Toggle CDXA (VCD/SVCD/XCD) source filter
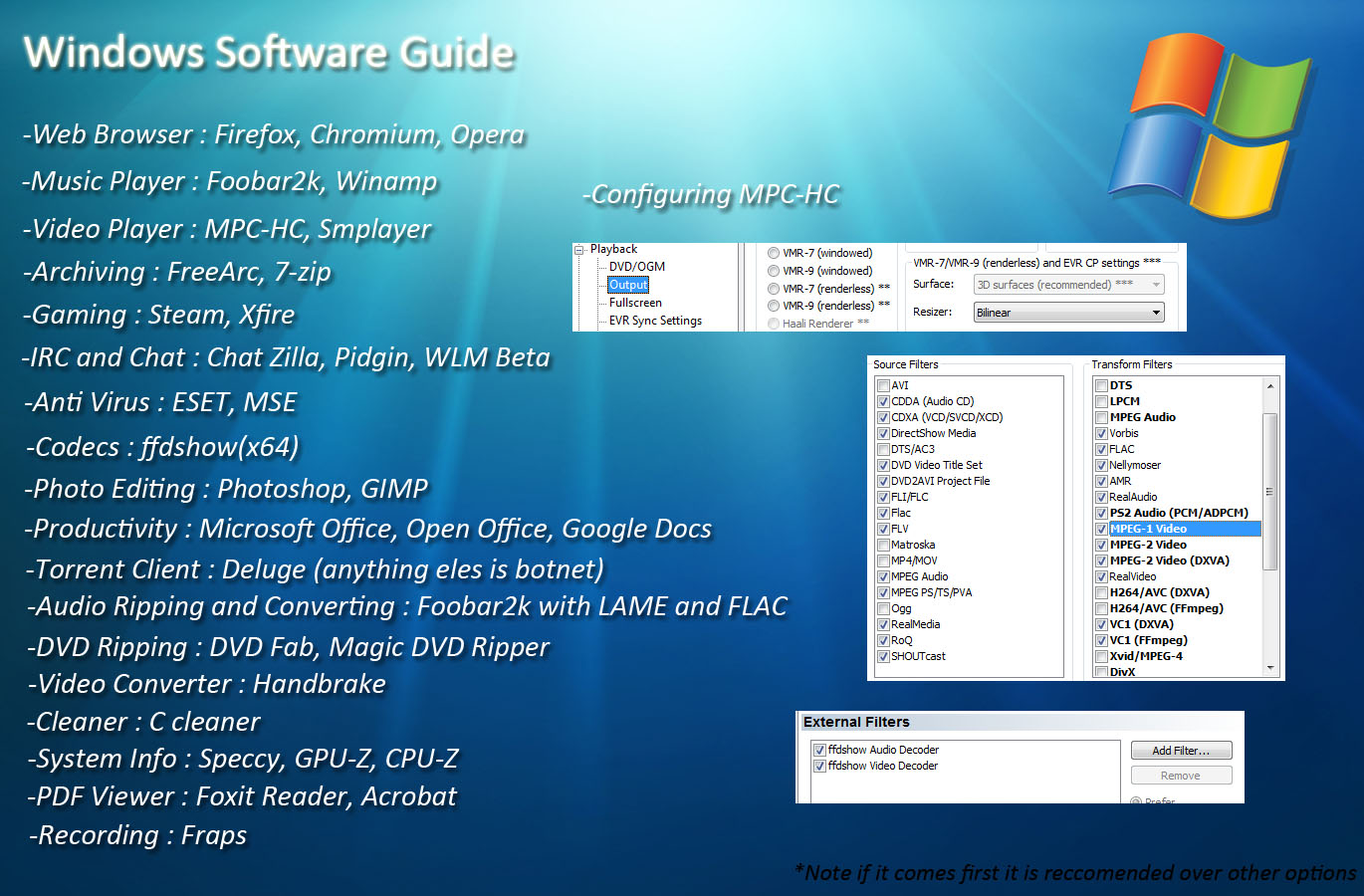 883,418
